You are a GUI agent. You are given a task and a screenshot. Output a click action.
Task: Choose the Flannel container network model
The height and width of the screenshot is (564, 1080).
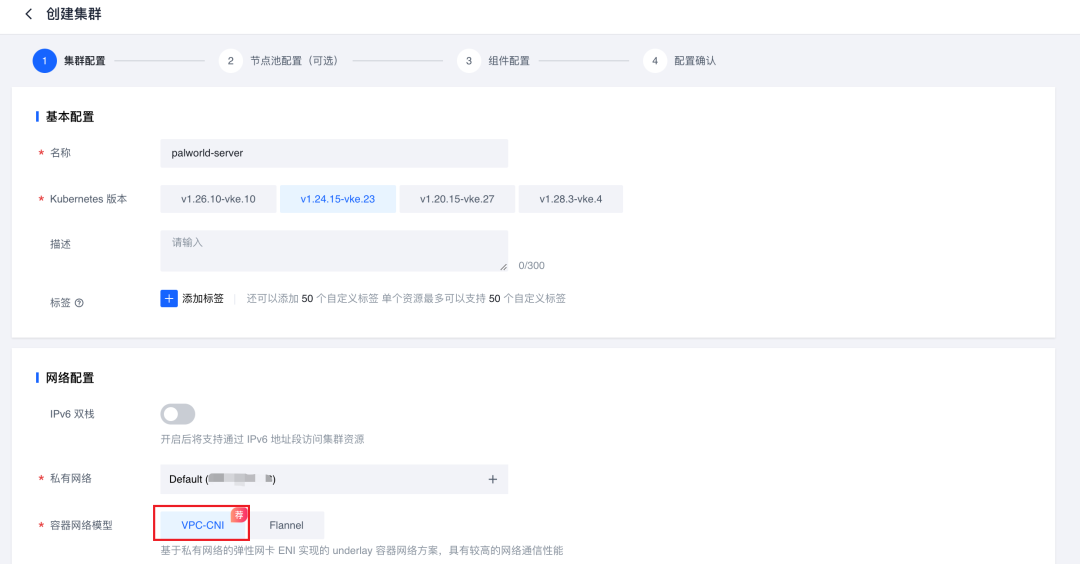(x=287, y=525)
